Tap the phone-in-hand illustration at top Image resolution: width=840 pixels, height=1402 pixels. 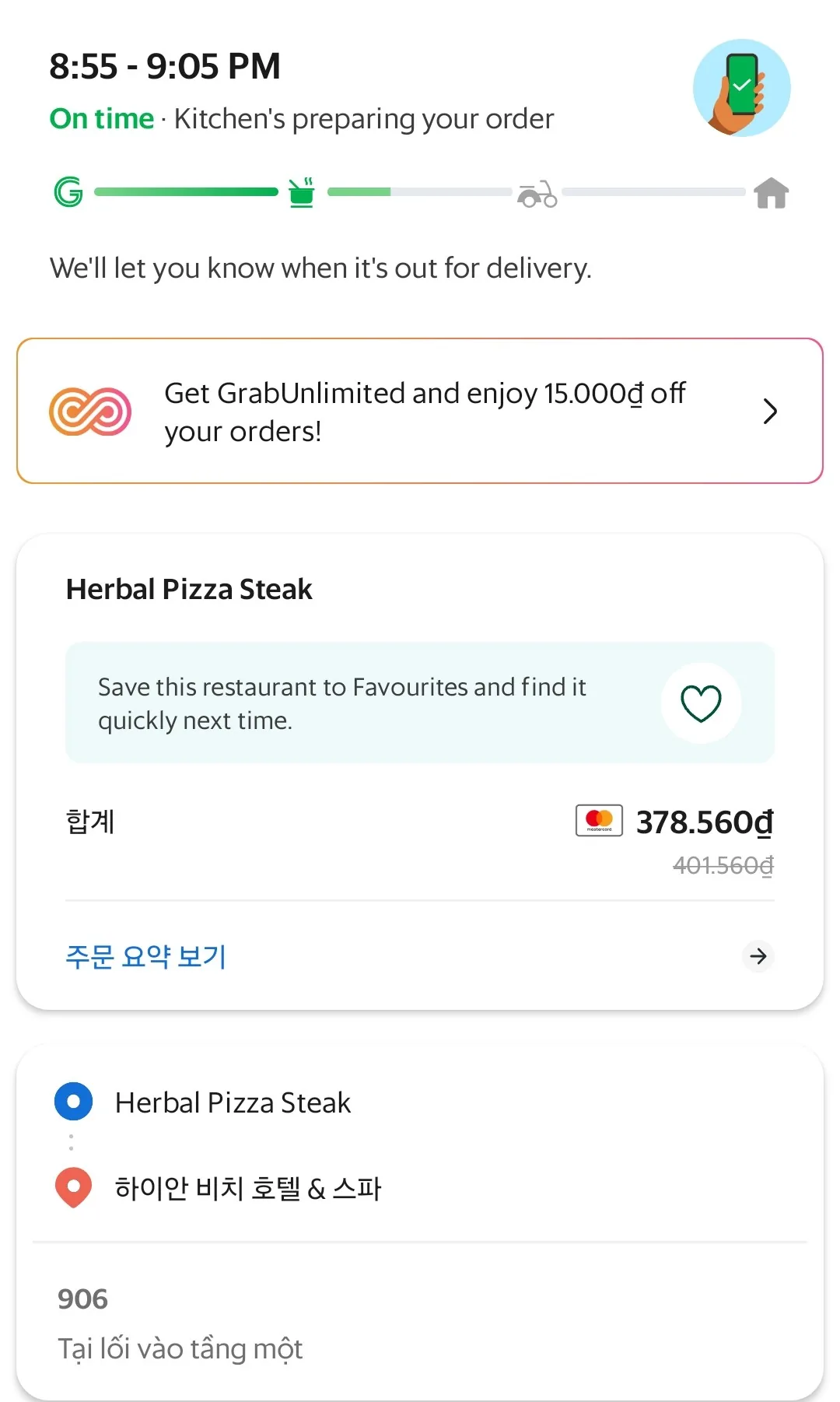(x=742, y=88)
